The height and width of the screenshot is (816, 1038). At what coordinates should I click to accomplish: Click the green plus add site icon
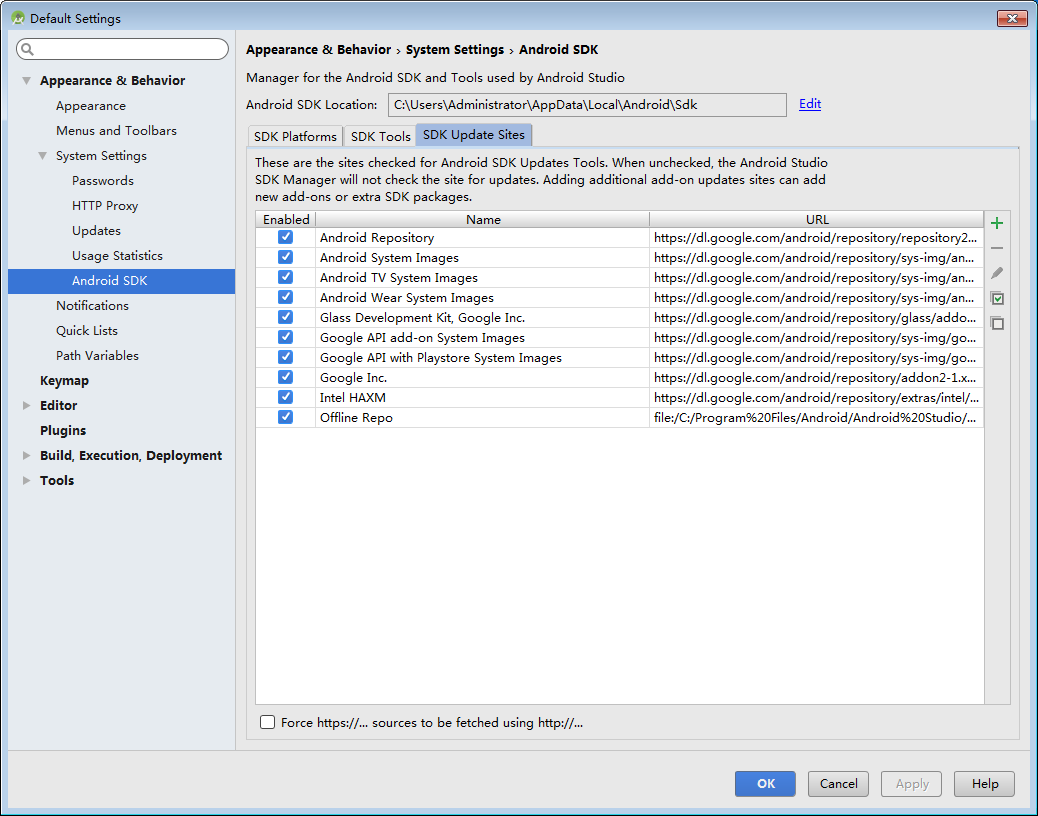coord(997,223)
